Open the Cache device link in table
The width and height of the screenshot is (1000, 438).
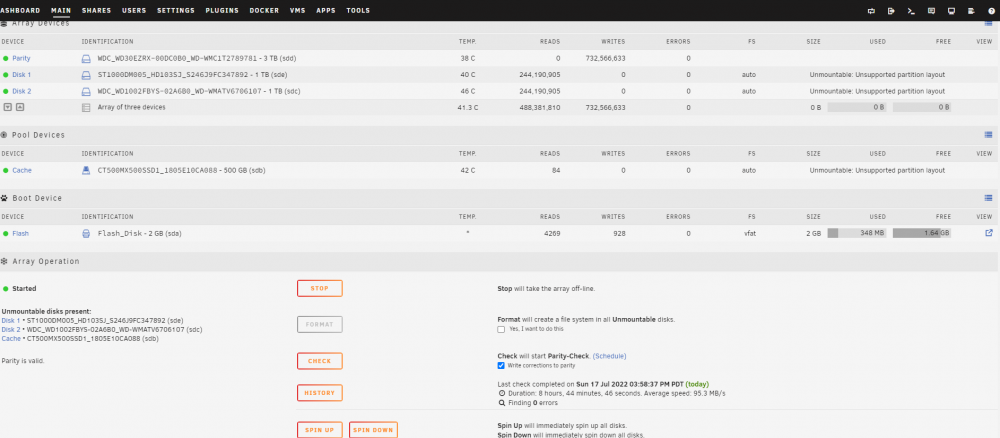click(x=22, y=171)
